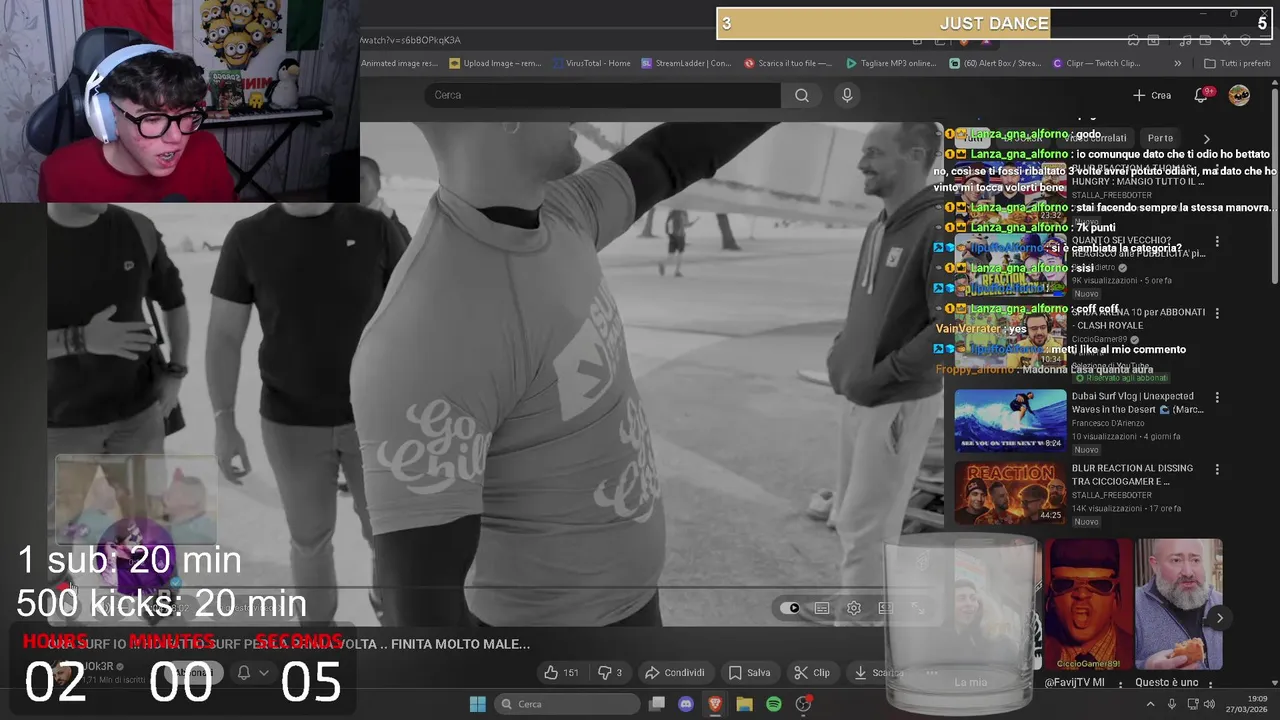Activate voice search microphone icon

(x=847, y=95)
